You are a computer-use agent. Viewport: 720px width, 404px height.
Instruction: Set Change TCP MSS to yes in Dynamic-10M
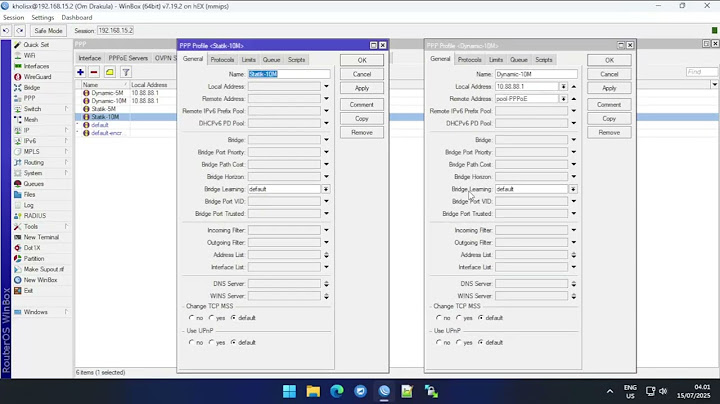[x=459, y=318]
